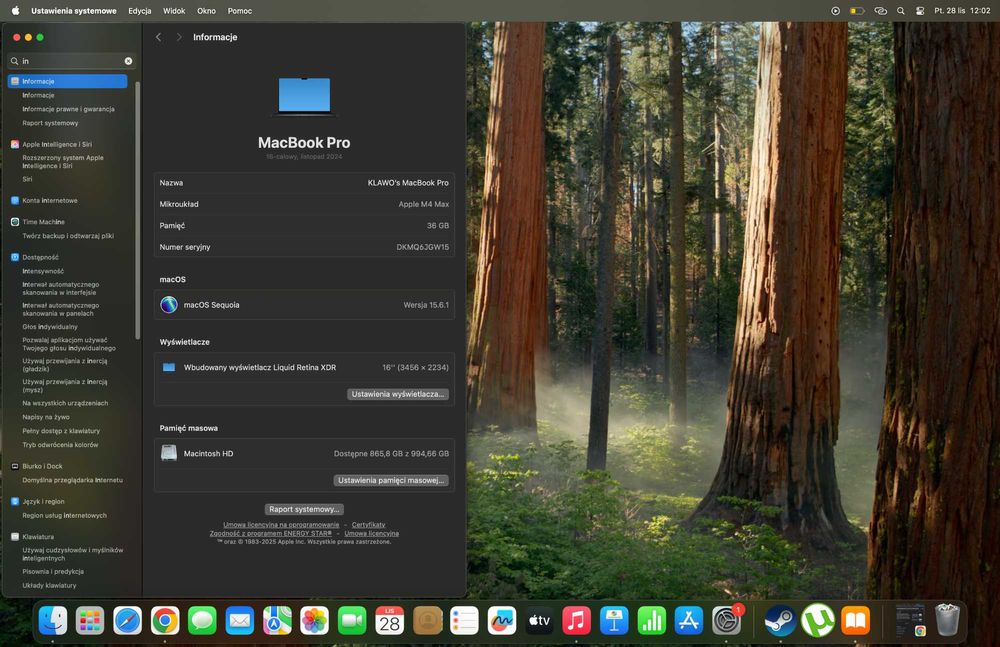Open Numbers from the Dock

click(652, 620)
